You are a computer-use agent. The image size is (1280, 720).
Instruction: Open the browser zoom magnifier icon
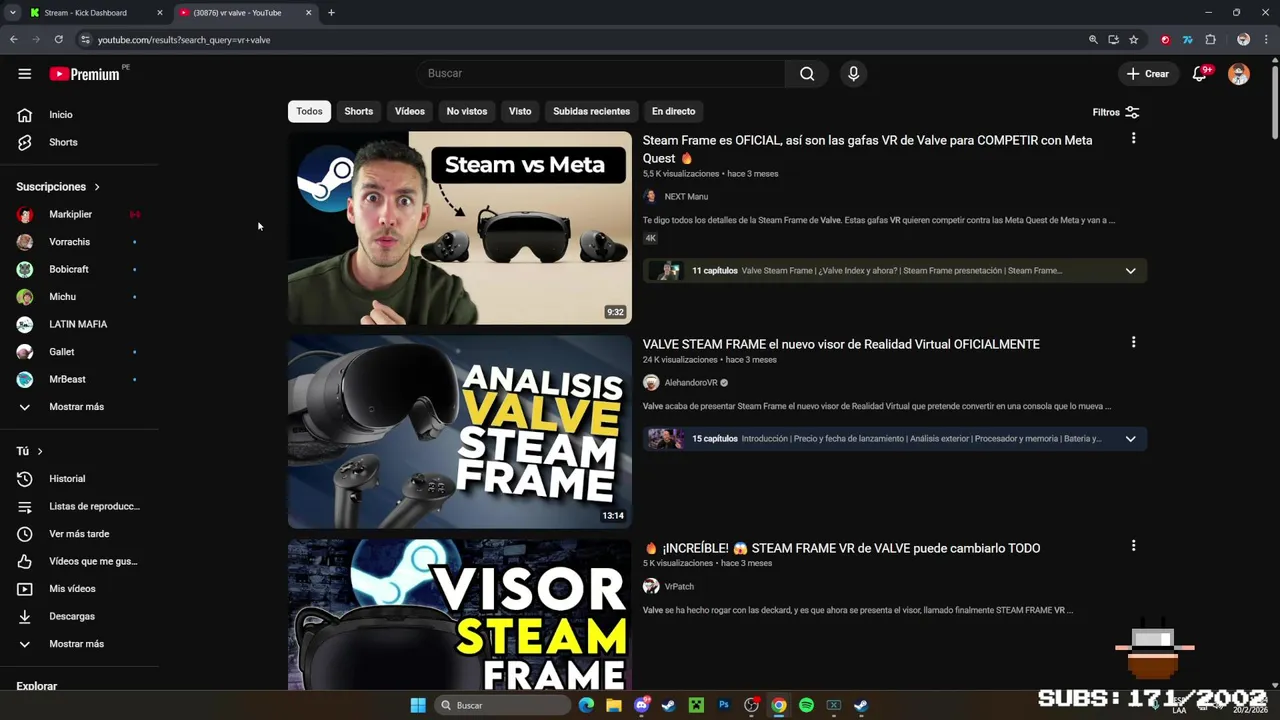[1093, 40]
